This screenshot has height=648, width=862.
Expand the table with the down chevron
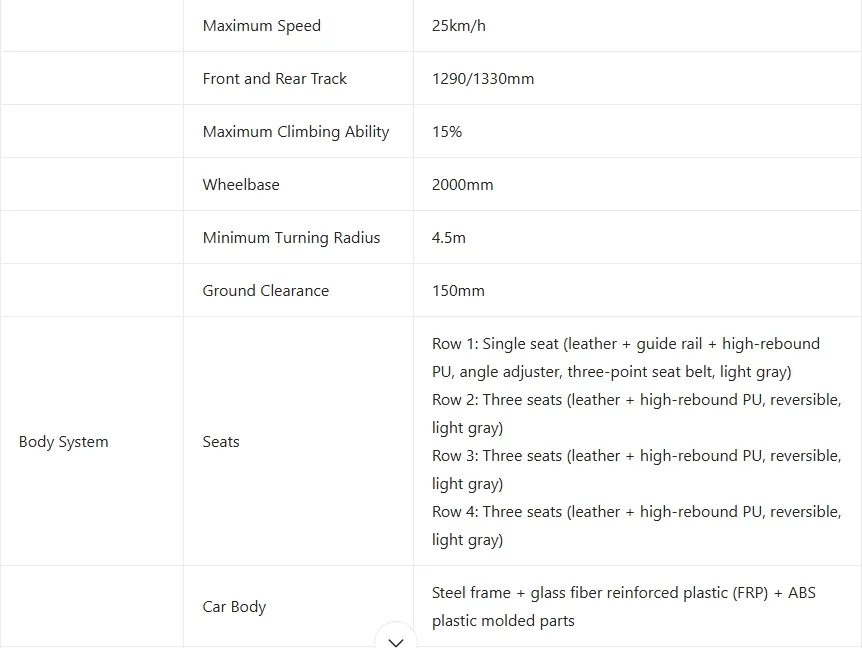pos(396,640)
